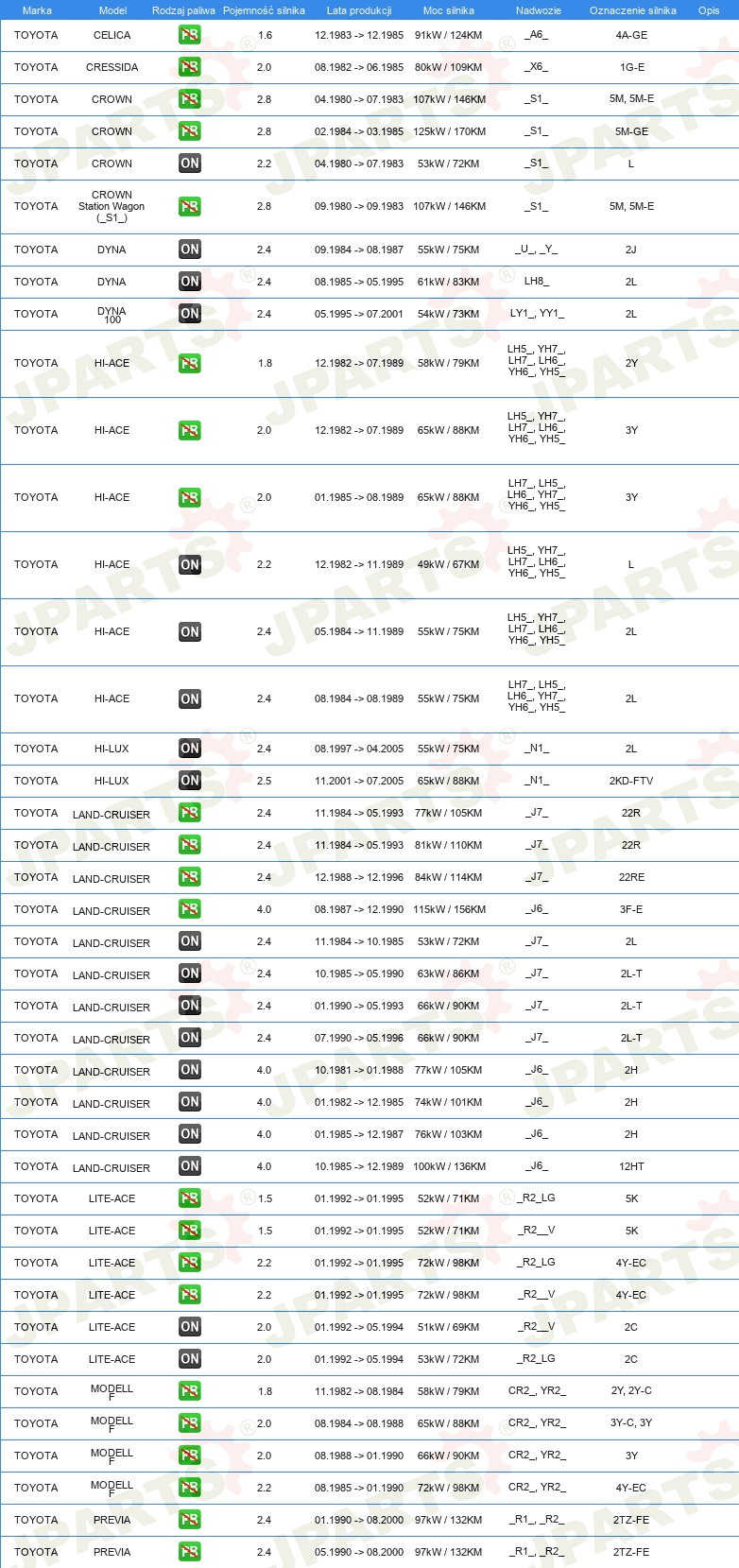This screenshot has width=739, height=1568.
Task: Click the body code _U_, _Y_
Action: 537,250
